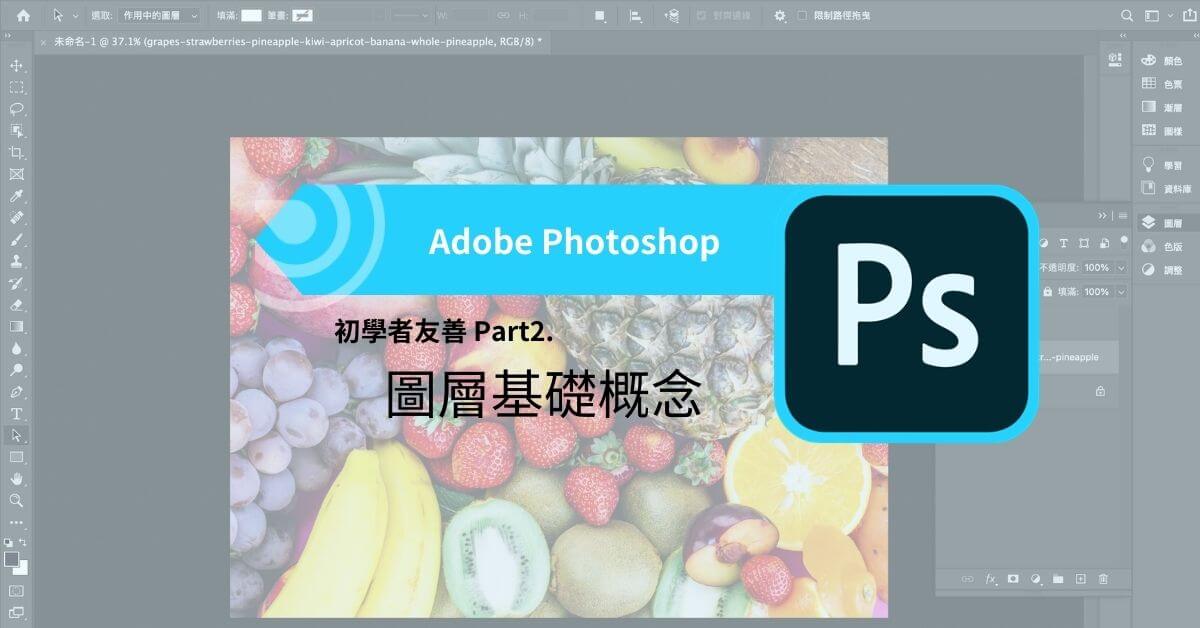Select the Gradient tool
This screenshot has width=1200, height=628.
[x=16, y=327]
